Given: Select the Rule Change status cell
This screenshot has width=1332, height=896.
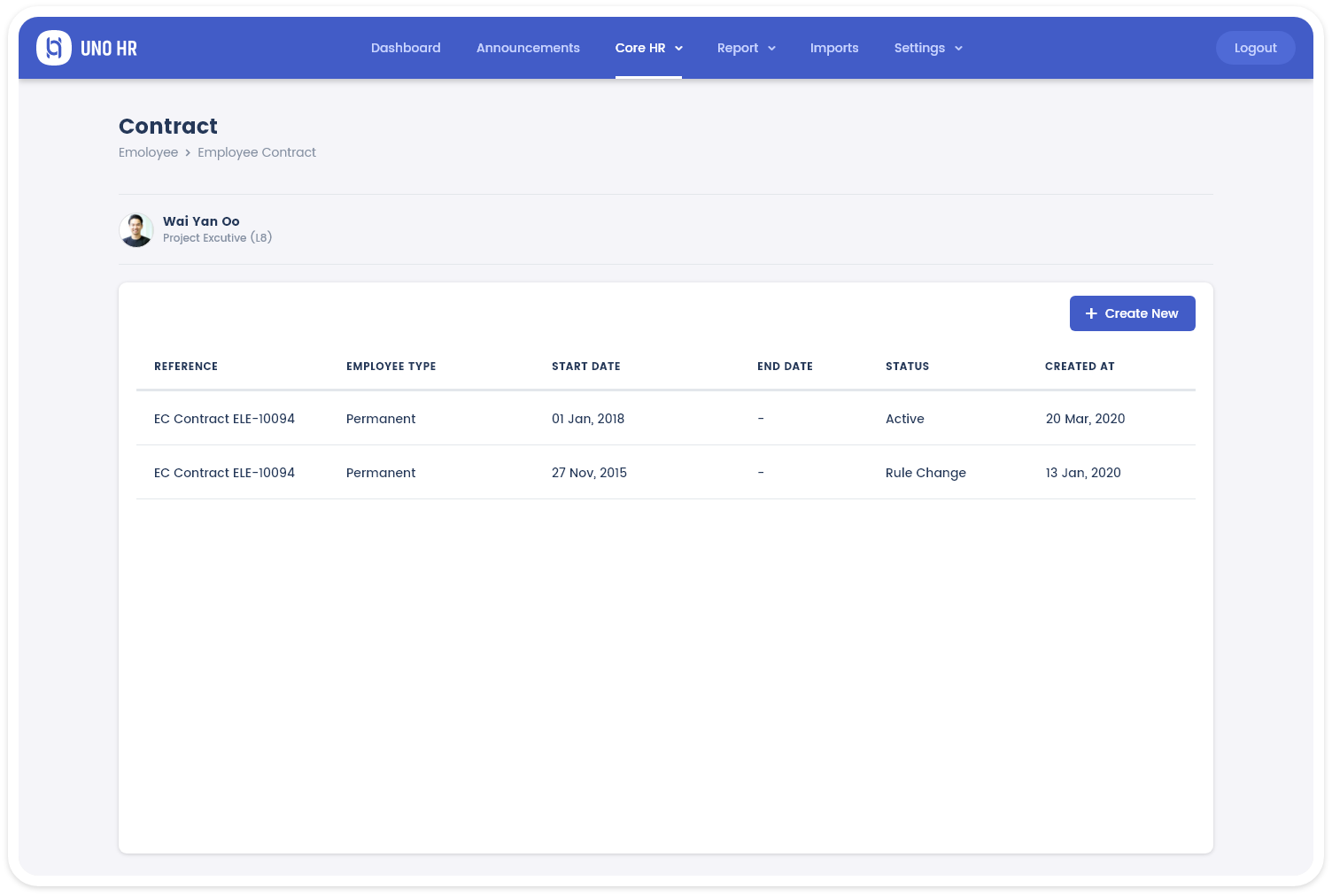Looking at the screenshot, I should point(925,473).
